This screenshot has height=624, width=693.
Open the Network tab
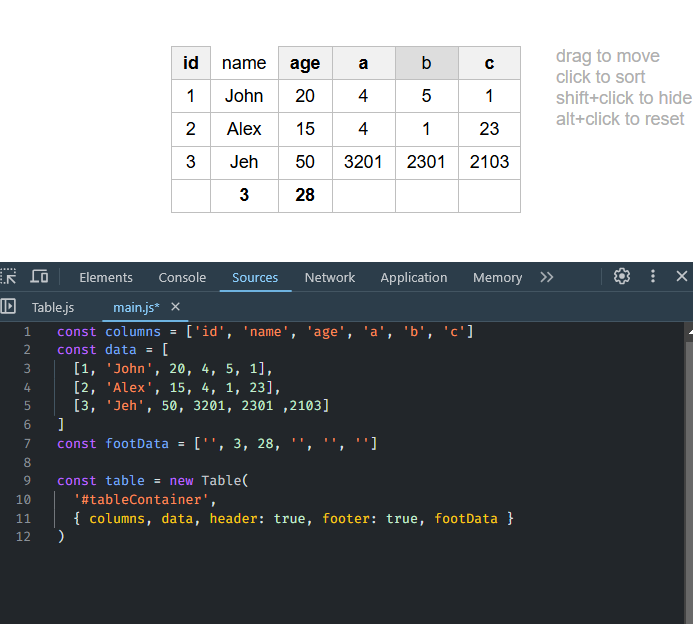point(330,277)
